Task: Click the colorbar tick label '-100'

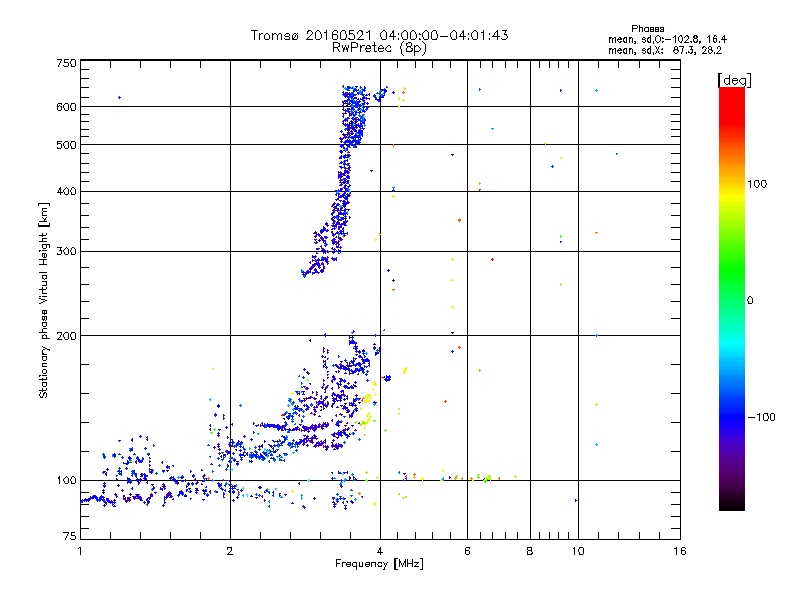Action: 762,417
